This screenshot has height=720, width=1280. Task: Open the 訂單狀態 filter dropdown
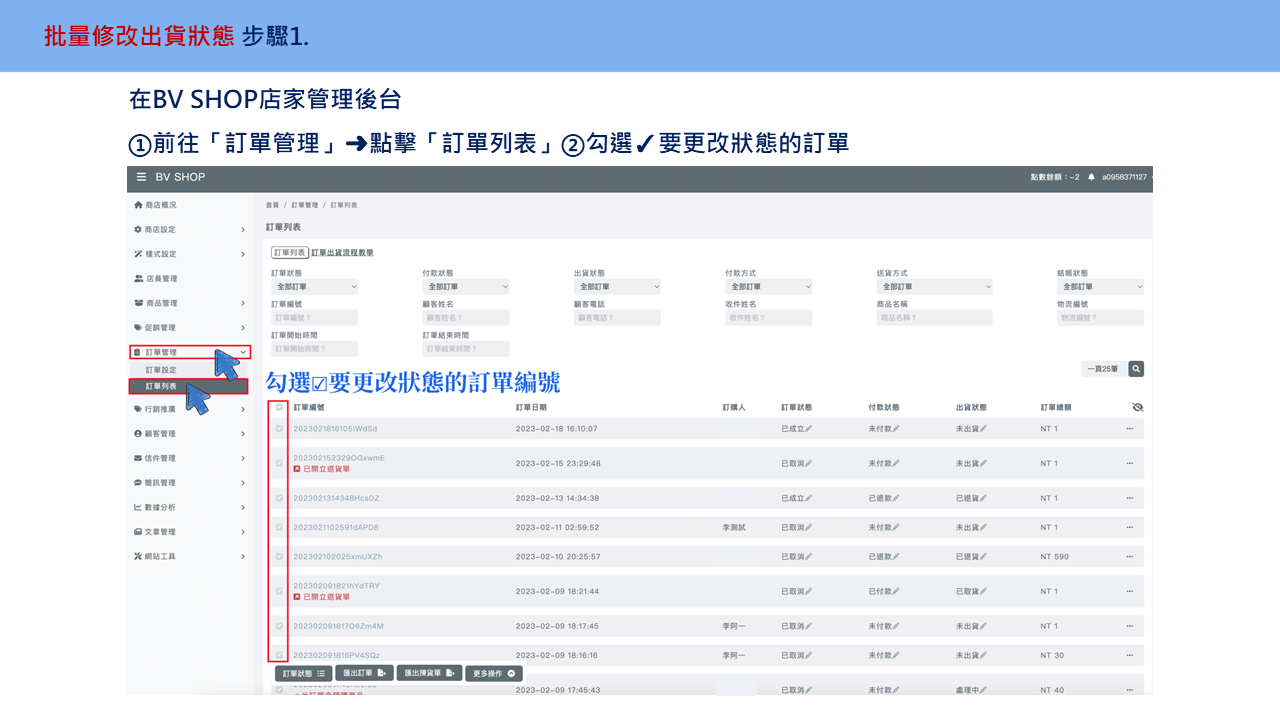[x=314, y=287]
